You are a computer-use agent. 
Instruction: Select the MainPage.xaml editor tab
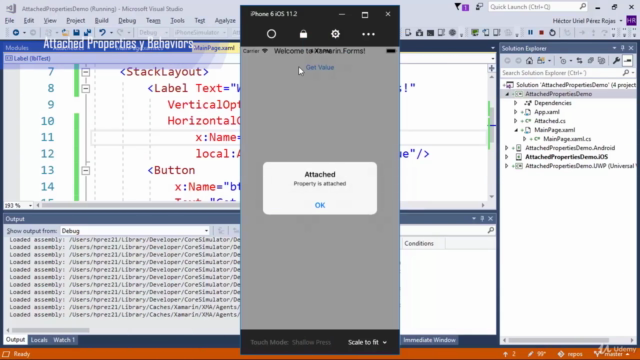click(214, 48)
